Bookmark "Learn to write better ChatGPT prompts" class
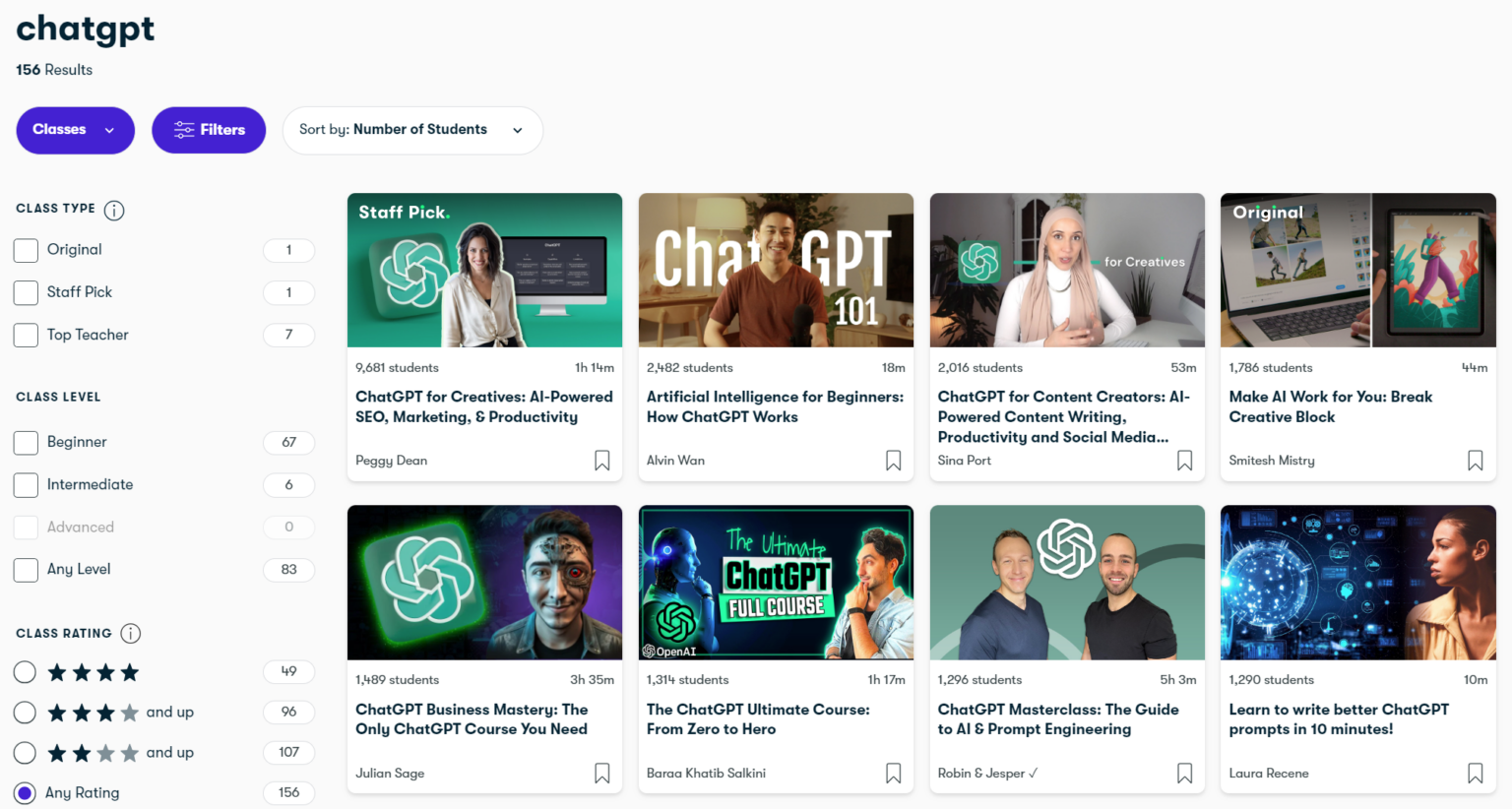The height and width of the screenshot is (809, 1512). tap(1475, 773)
